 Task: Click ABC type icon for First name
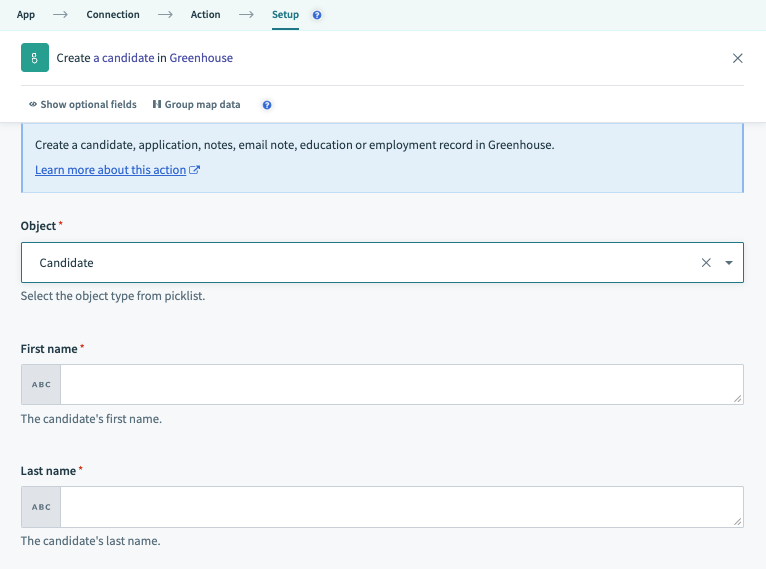coord(41,385)
